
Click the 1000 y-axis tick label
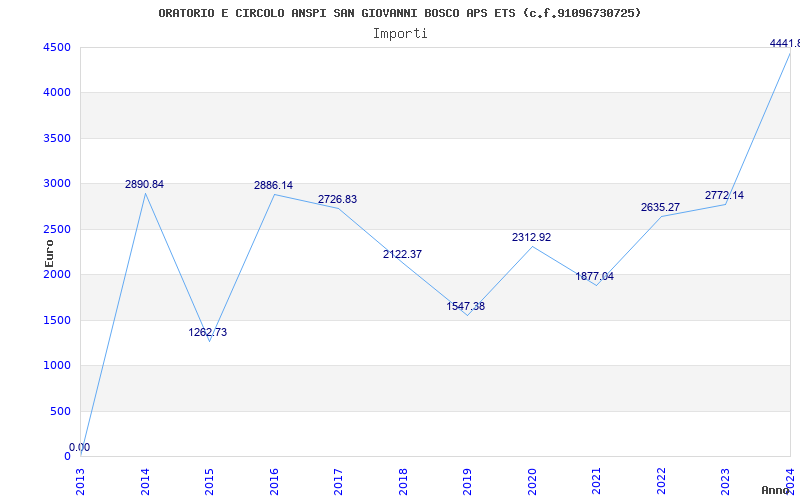click(57, 366)
